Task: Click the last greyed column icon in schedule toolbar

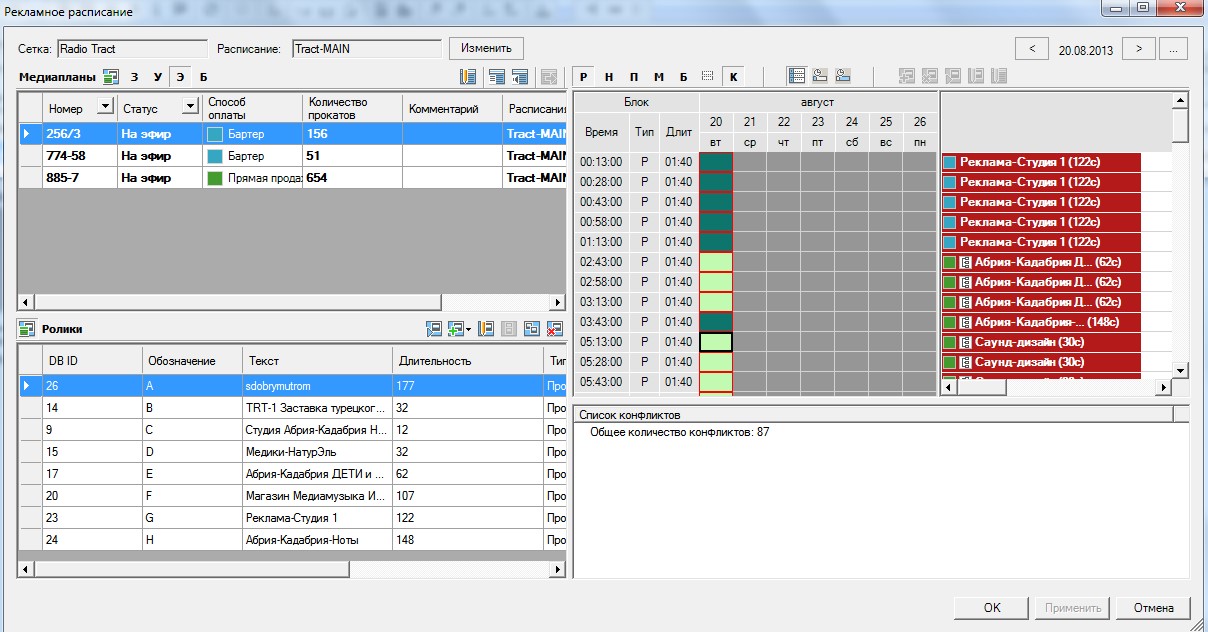Action: [998, 76]
